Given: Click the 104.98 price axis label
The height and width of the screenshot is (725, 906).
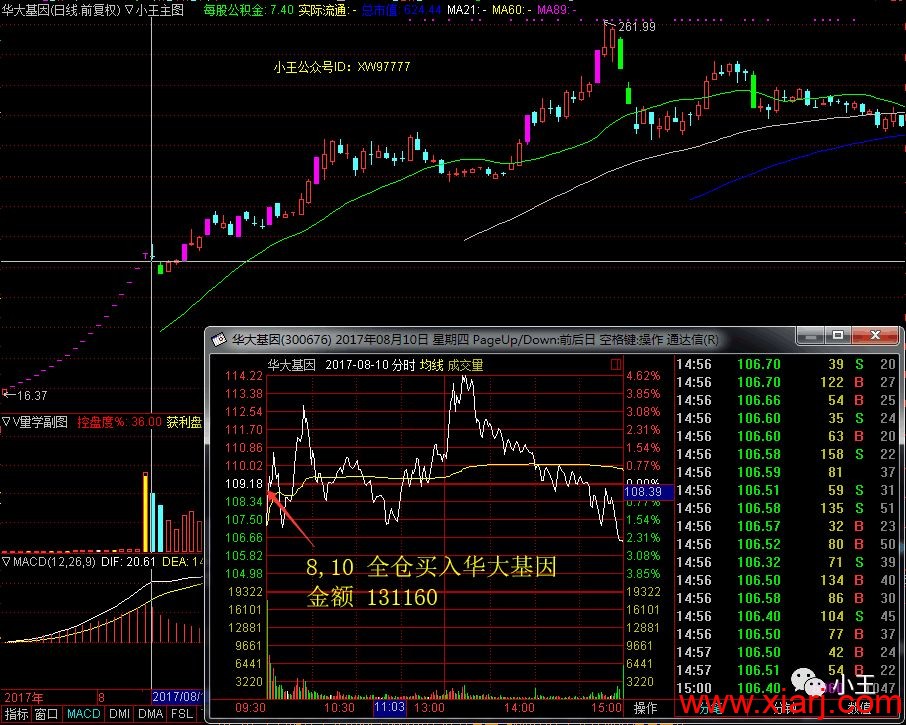Looking at the screenshot, I should pos(244,574).
